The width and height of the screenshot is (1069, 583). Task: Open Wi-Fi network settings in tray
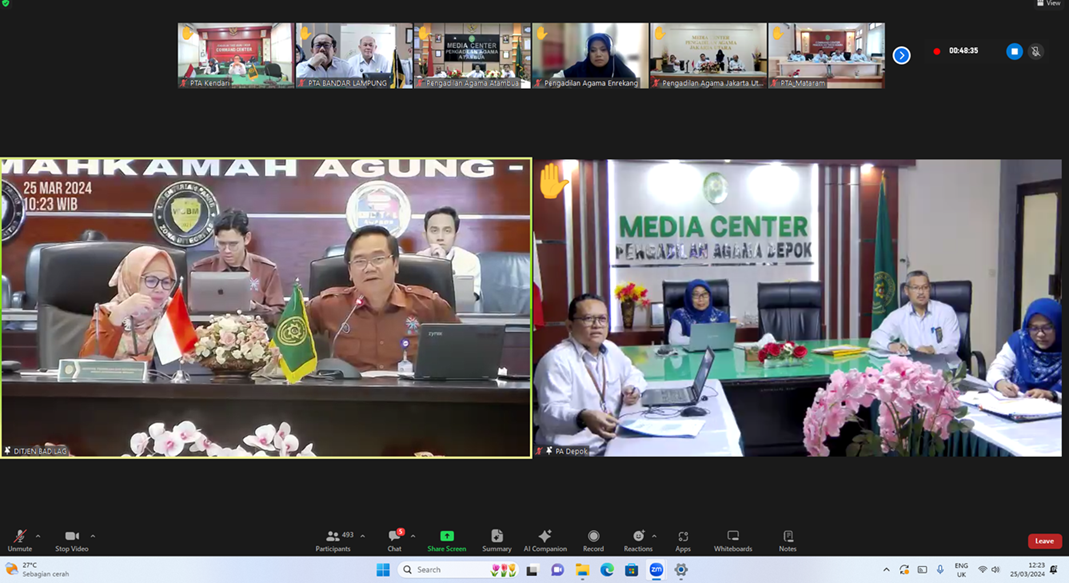pos(982,569)
